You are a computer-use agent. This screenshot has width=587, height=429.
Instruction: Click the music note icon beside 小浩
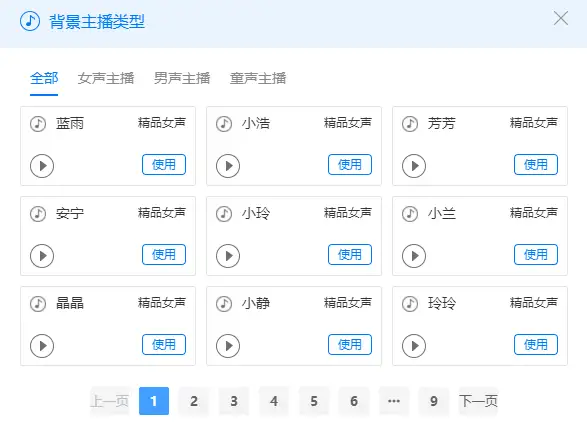224,124
